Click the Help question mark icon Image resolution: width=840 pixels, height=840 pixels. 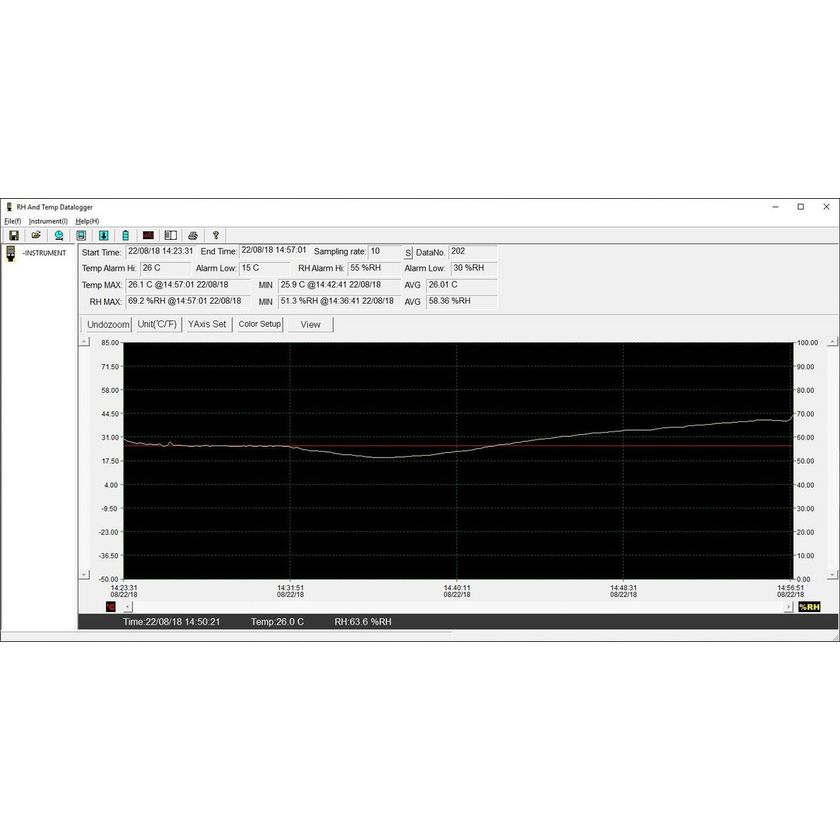point(215,235)
